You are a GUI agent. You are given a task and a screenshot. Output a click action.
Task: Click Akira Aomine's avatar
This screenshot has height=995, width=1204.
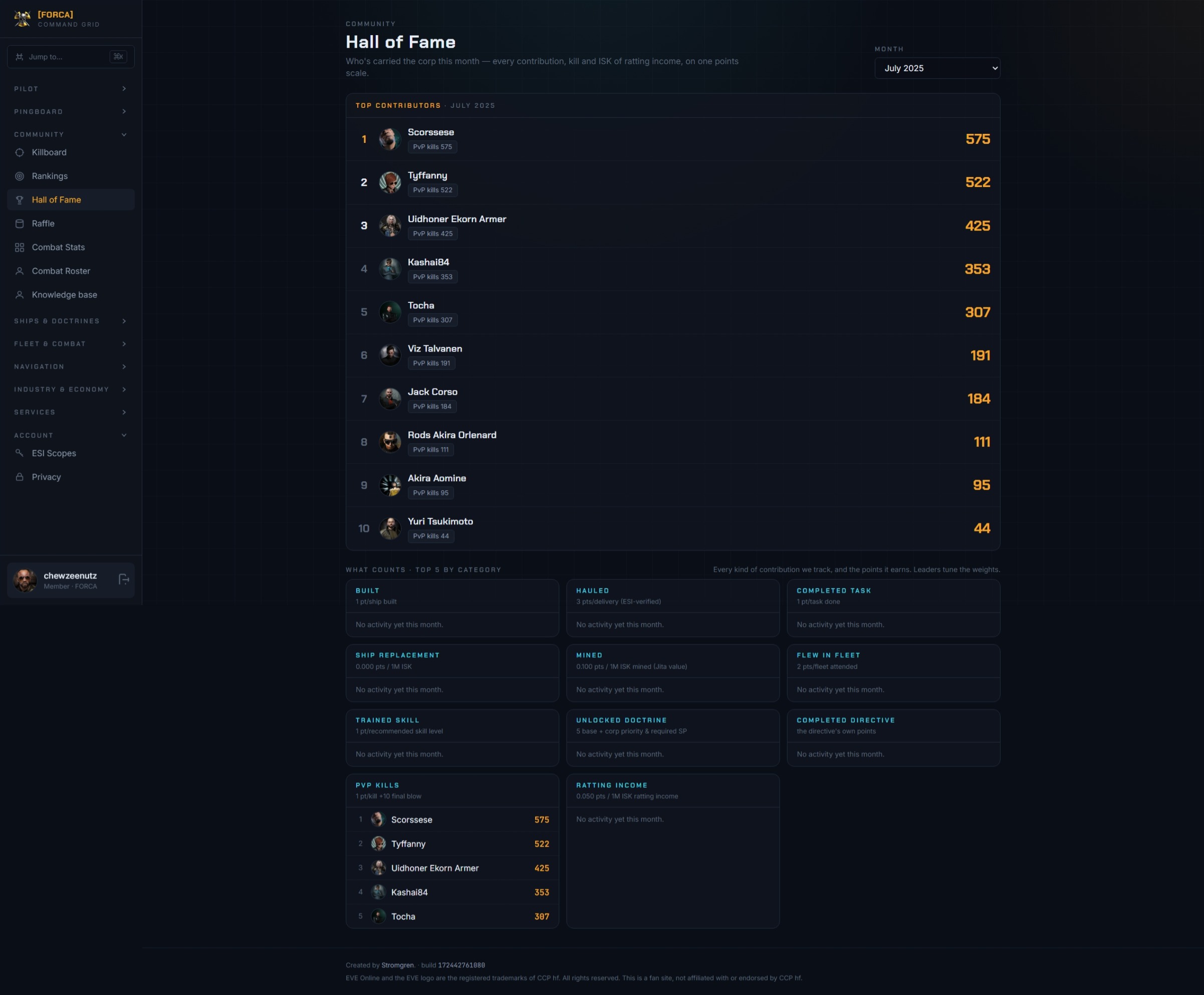(390, 485)
